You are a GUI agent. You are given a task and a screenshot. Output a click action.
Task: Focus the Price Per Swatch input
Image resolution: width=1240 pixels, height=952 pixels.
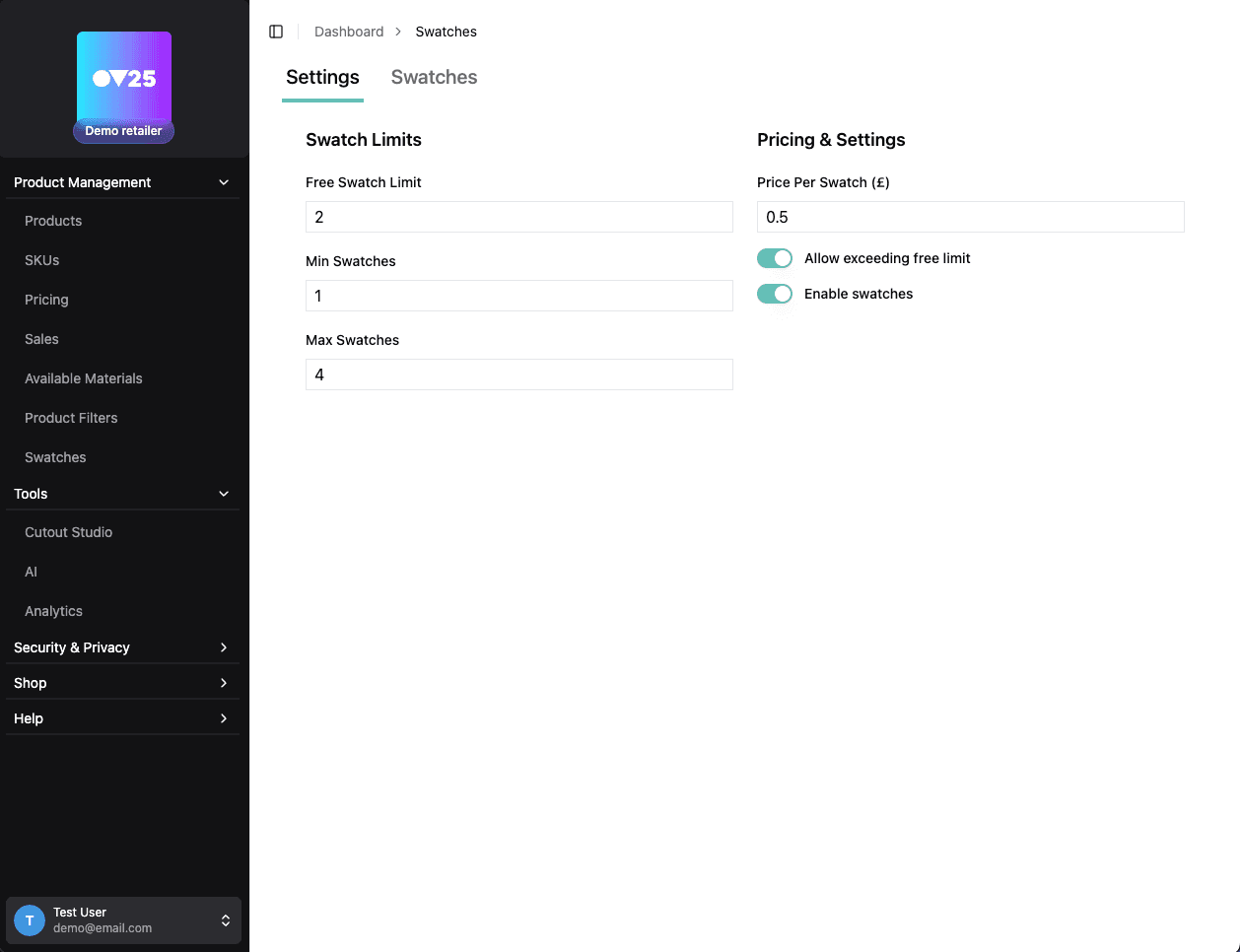(970, 217)
